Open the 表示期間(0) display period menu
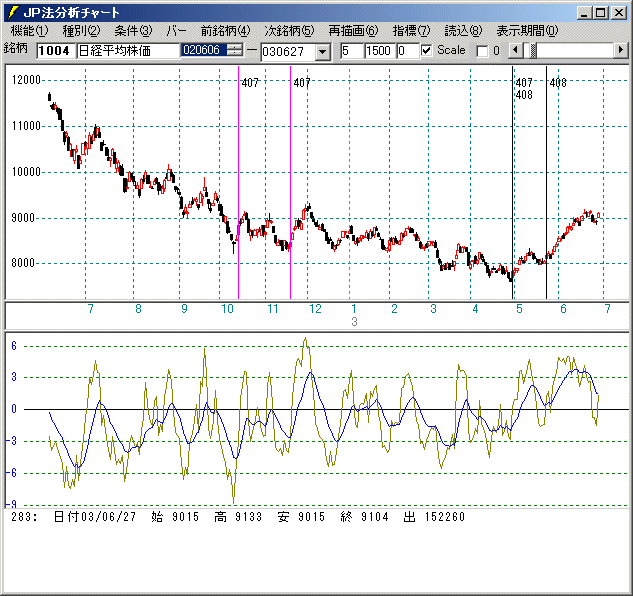Image resolution: width=633 pixels, height=596 pixels. pyautogui.click(x=527, y=31)
